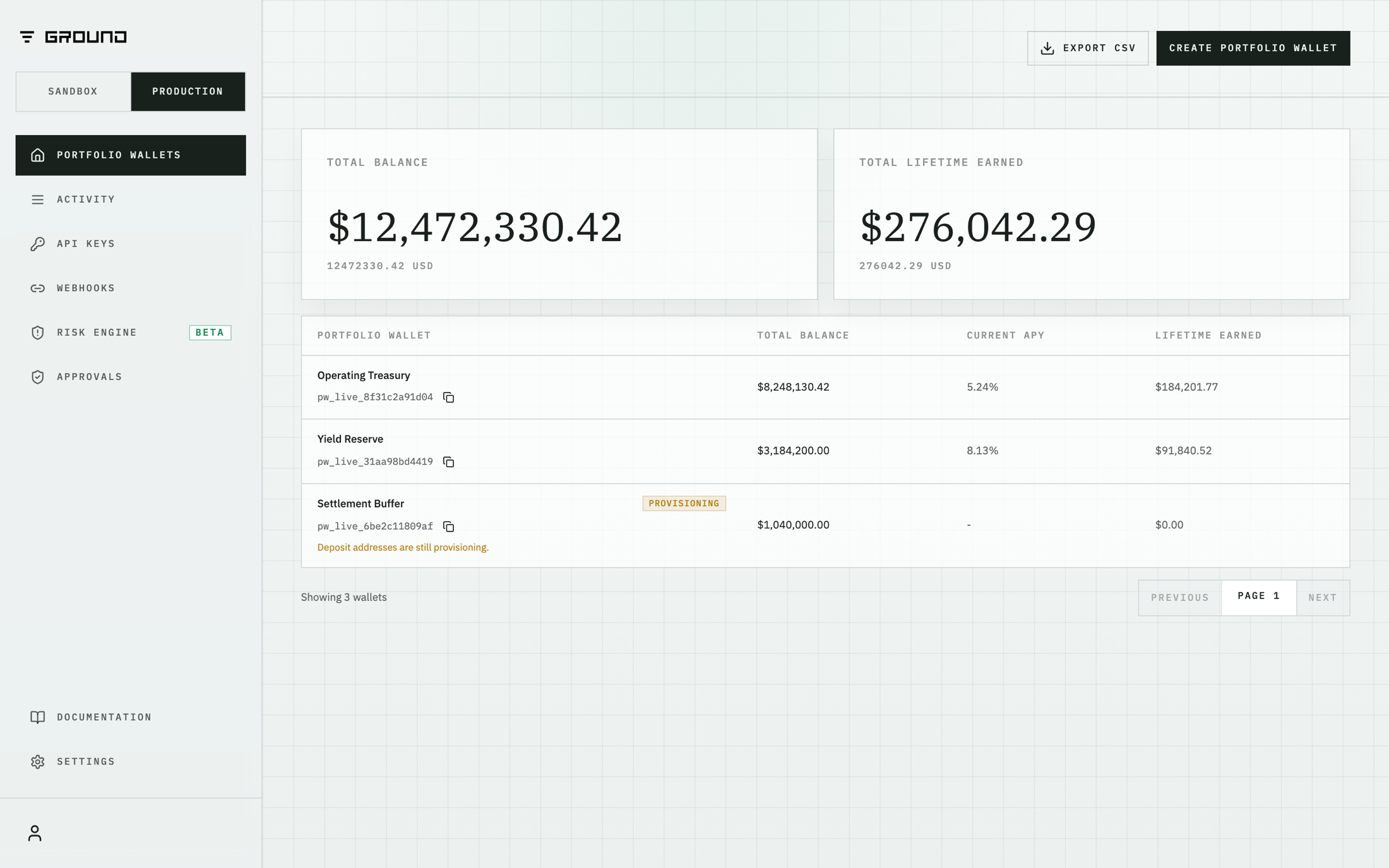Click the Documentation book icon
1389x868 pixels.
38,717
